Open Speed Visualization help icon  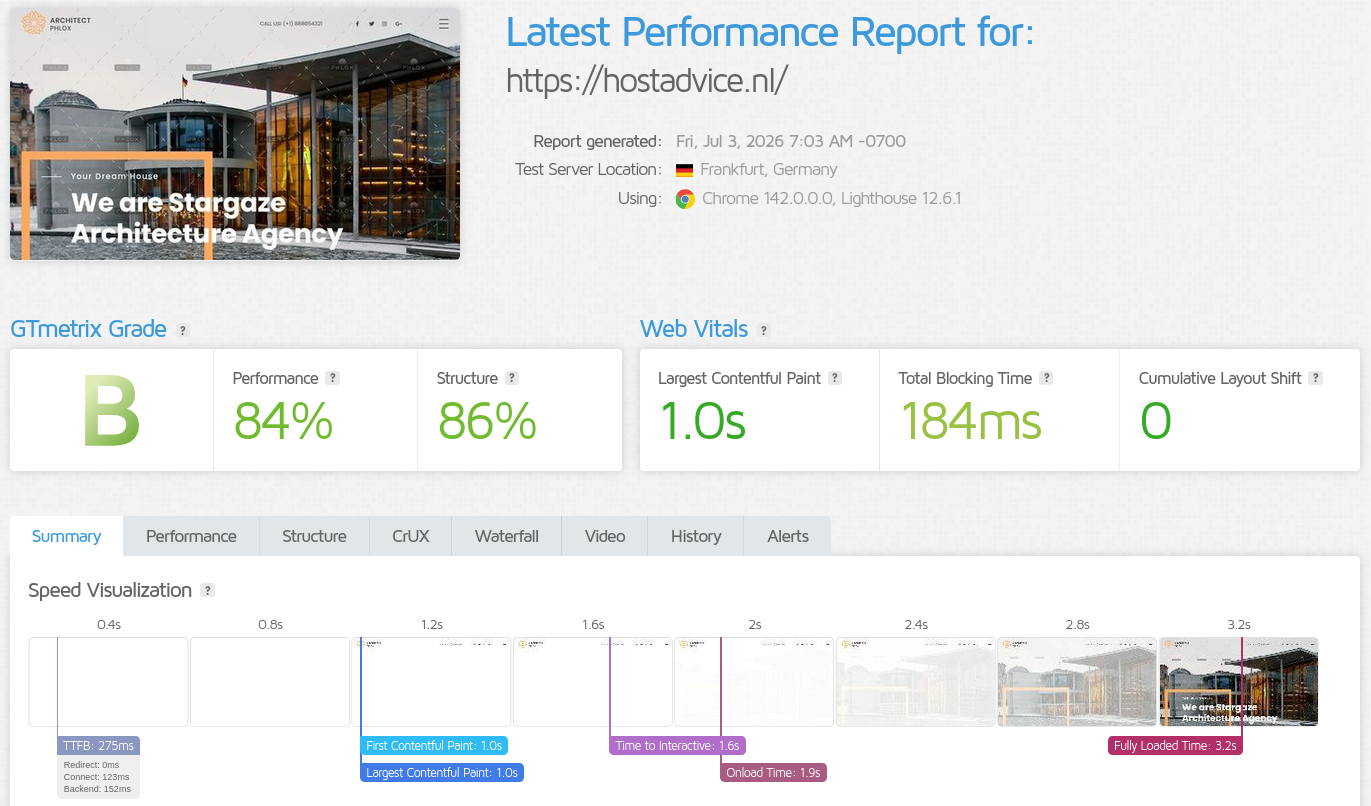(x=207, y=590)
